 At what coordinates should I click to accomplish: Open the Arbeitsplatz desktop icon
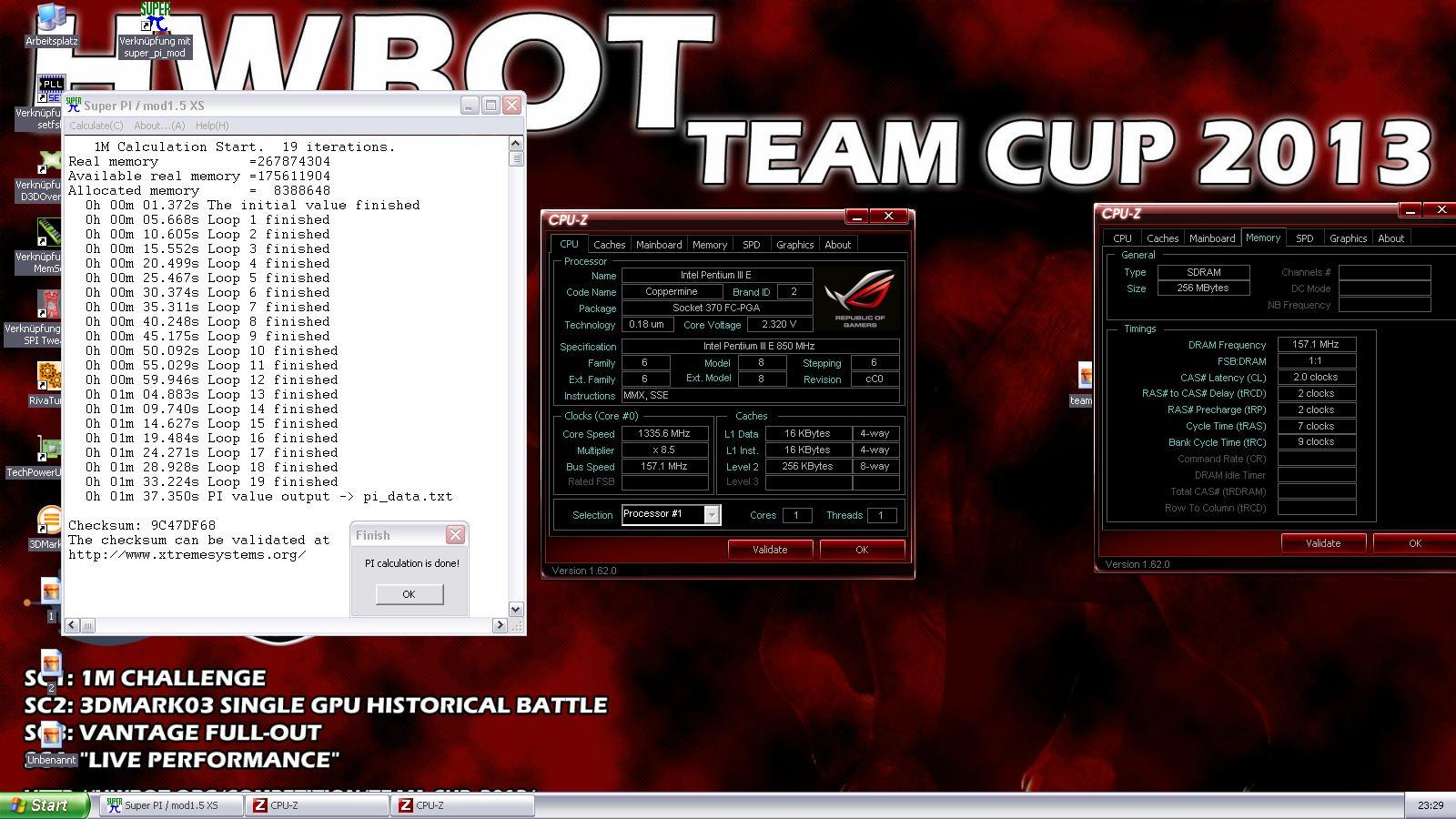51,17
